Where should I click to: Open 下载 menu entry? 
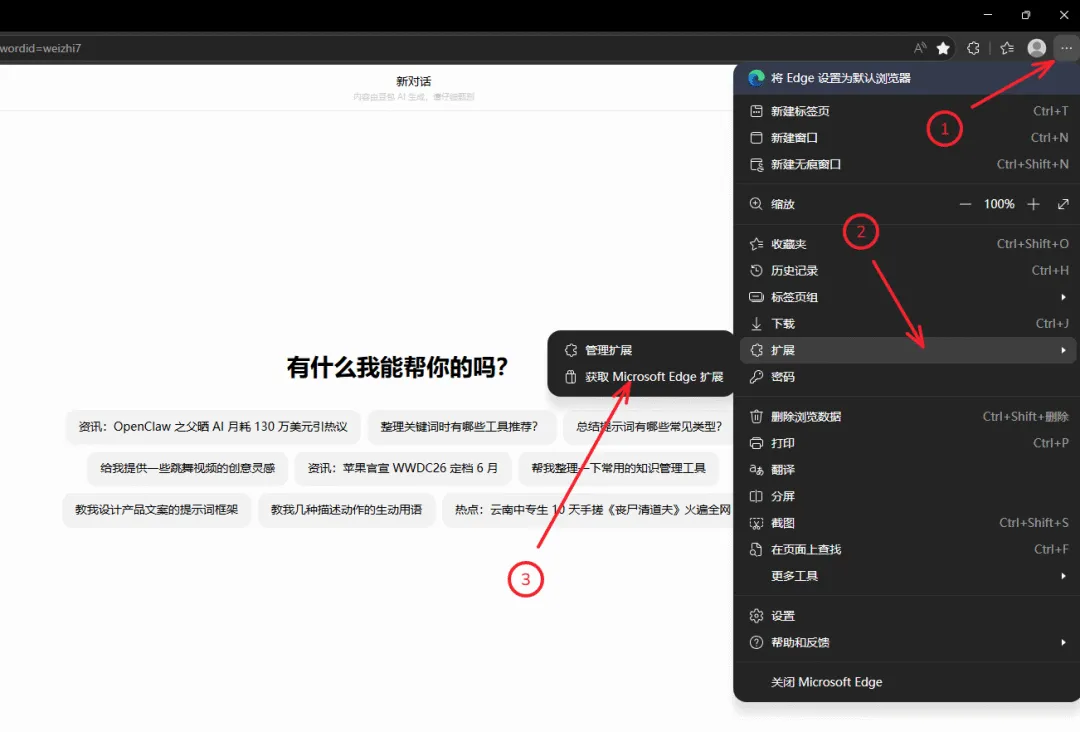tap(908, 324)
